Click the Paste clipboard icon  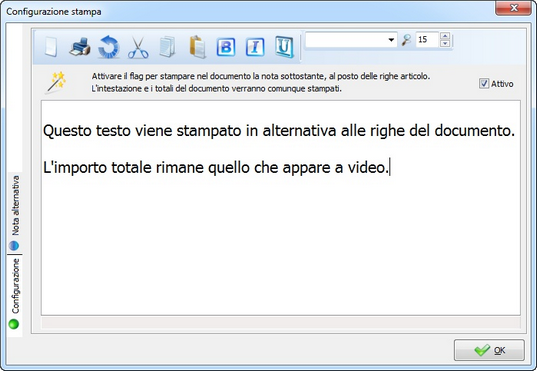click(x=198, y=47)
